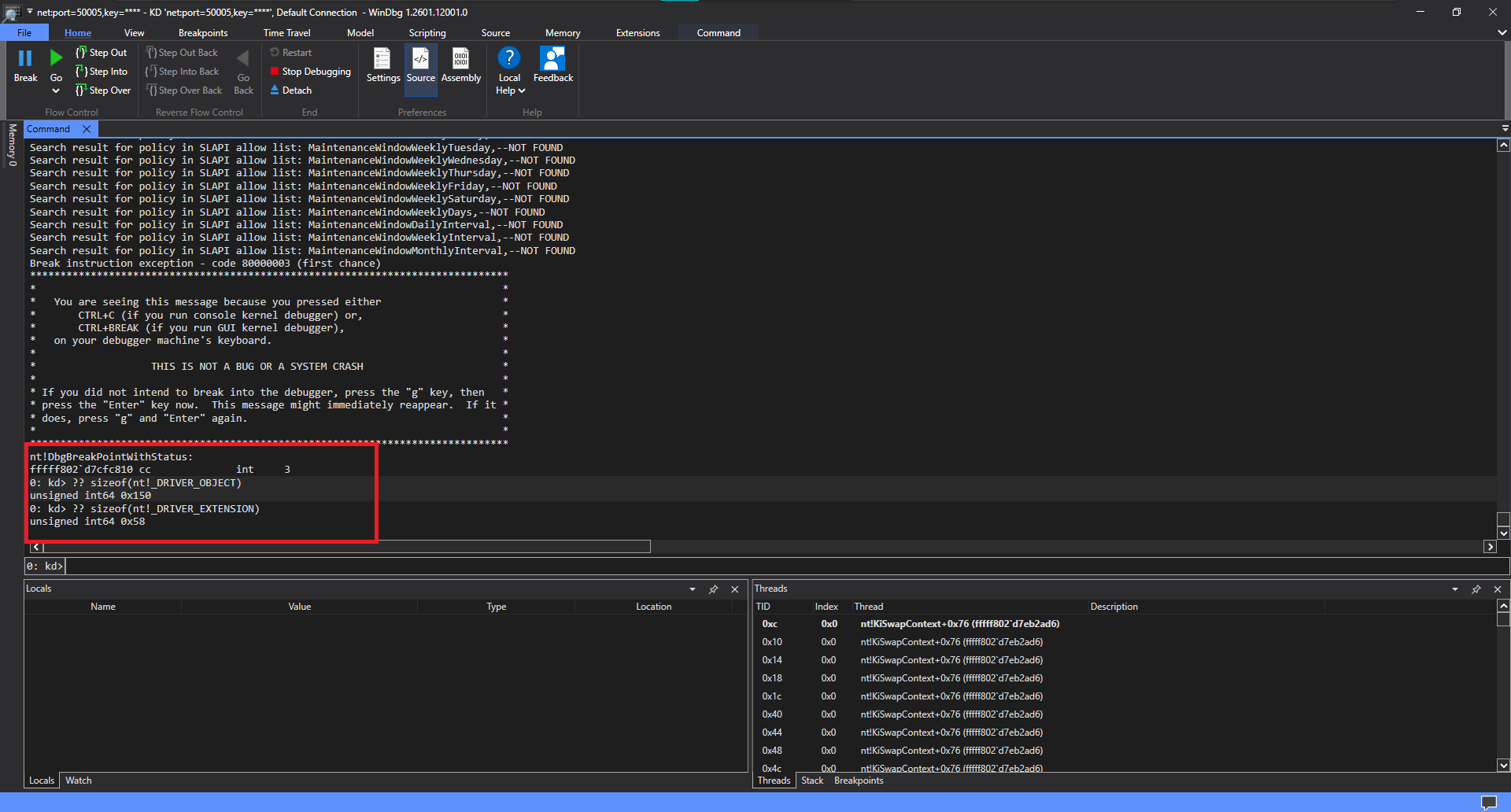Image resolution: width=1511 pixels, height=812 pixels.
Task: Click Detach to disconnect debugger
Action: pos(290,90)
